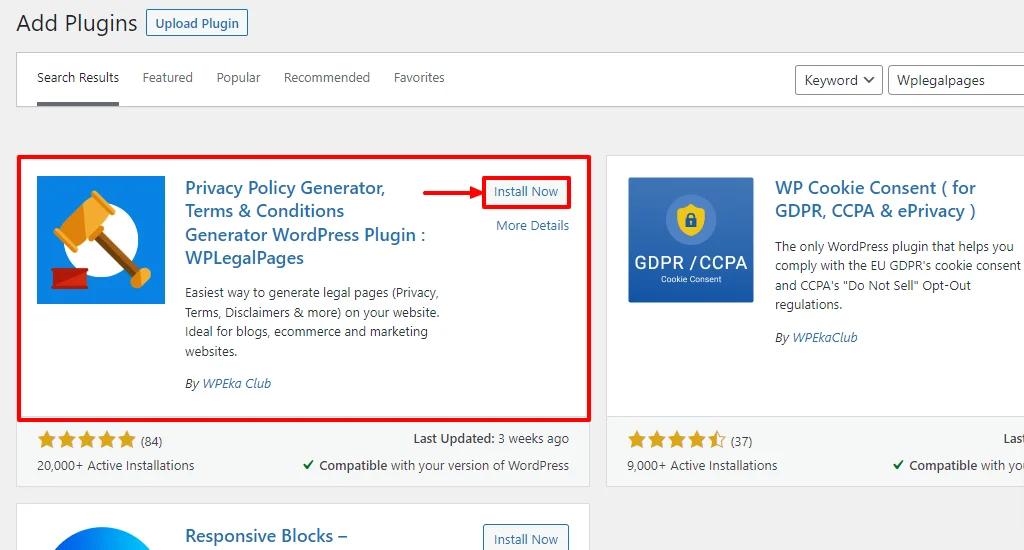This screenshot has height=550, width=1024.
Task: Click the '20,000+ Active Installations' text
Action: point(116,466)
